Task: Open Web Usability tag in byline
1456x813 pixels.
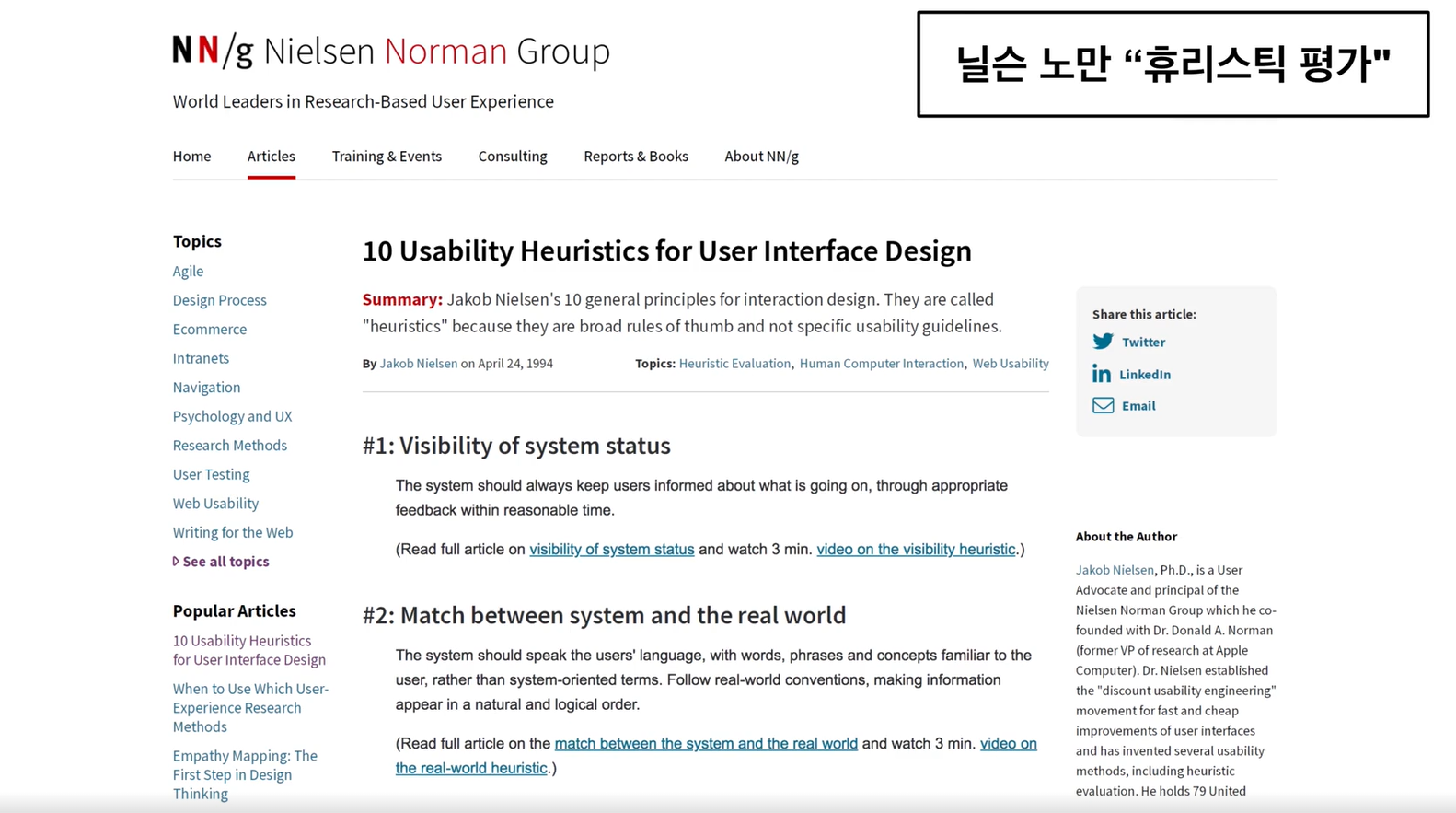Action: coord(1011,364)
